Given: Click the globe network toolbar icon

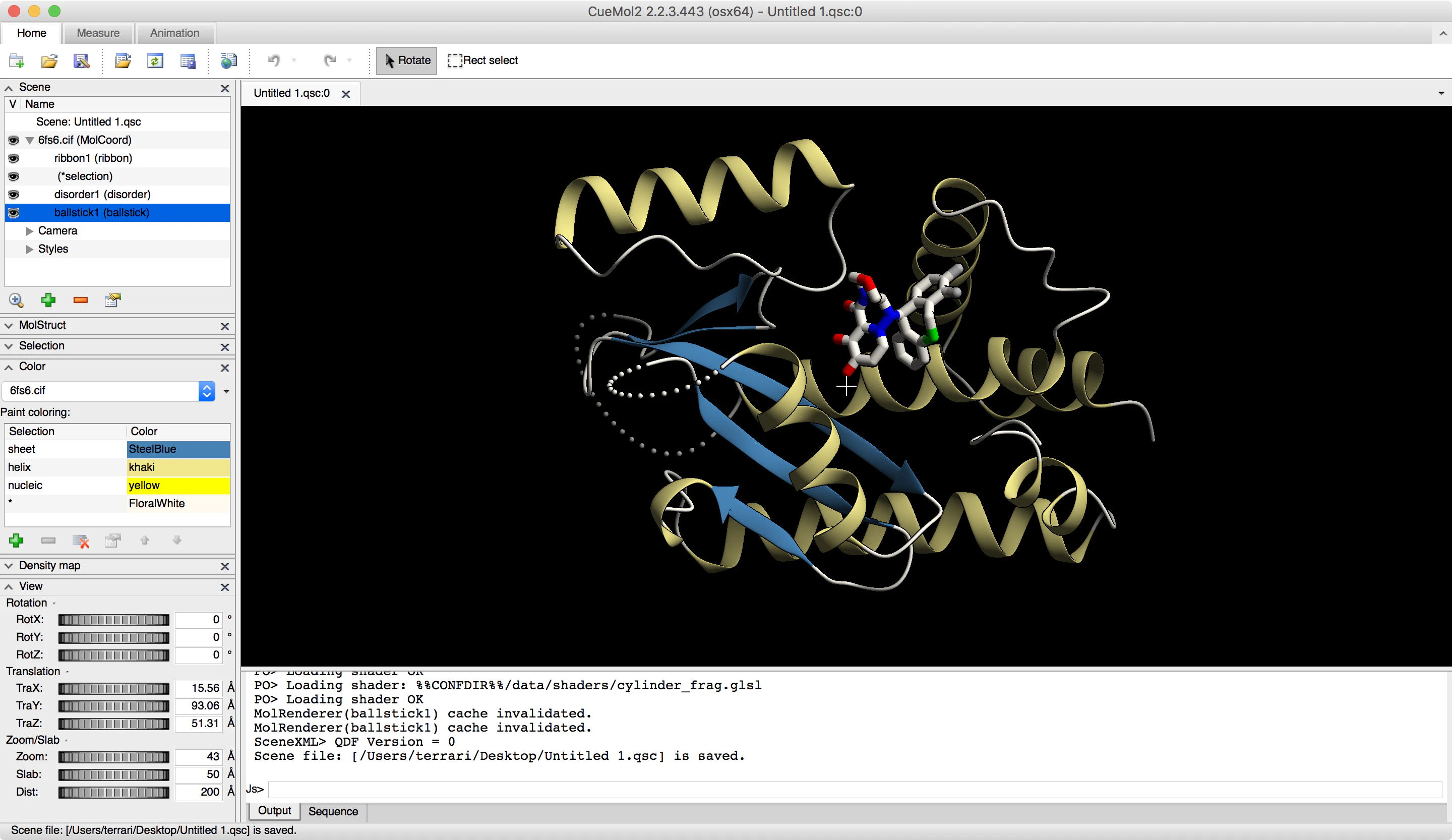Looking at the screenshot, I should 228,61.
